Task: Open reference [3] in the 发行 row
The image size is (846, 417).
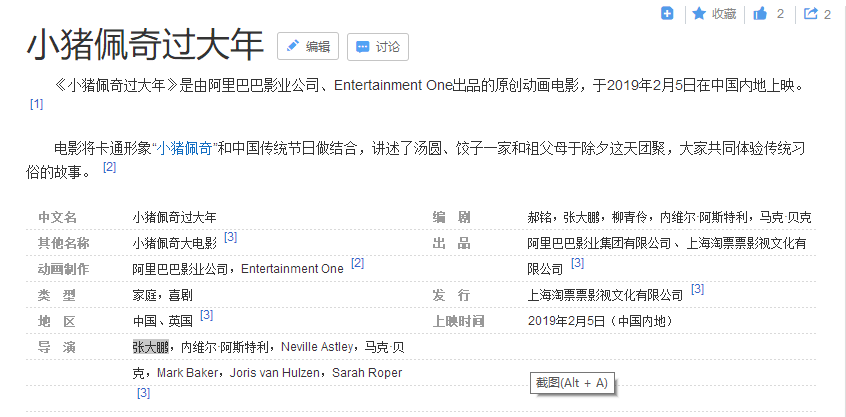Action: point(698,289)
